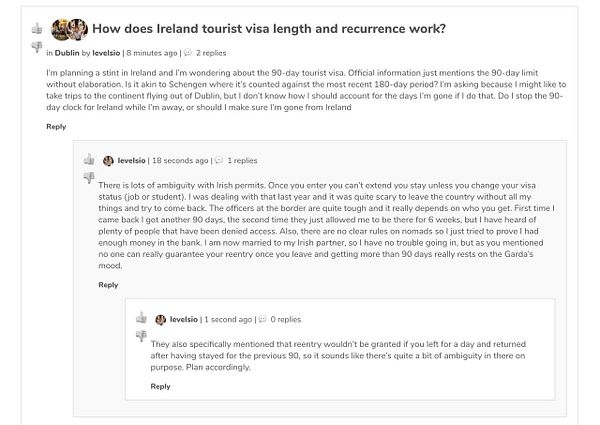
Task: Click the '18 seconds ago' timestamp
Action: click(180, 160)
